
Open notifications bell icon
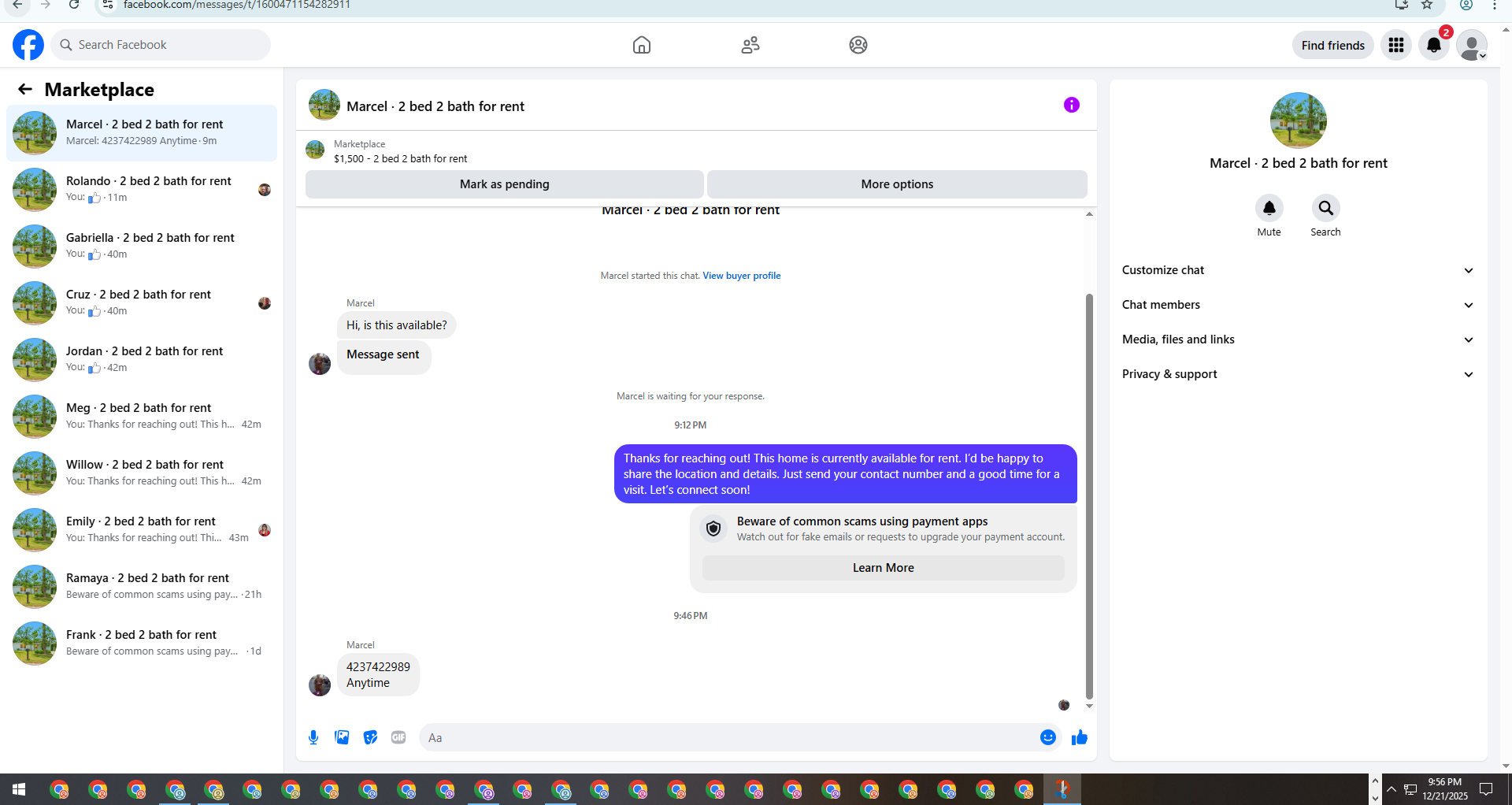[x=1434, y=45]
